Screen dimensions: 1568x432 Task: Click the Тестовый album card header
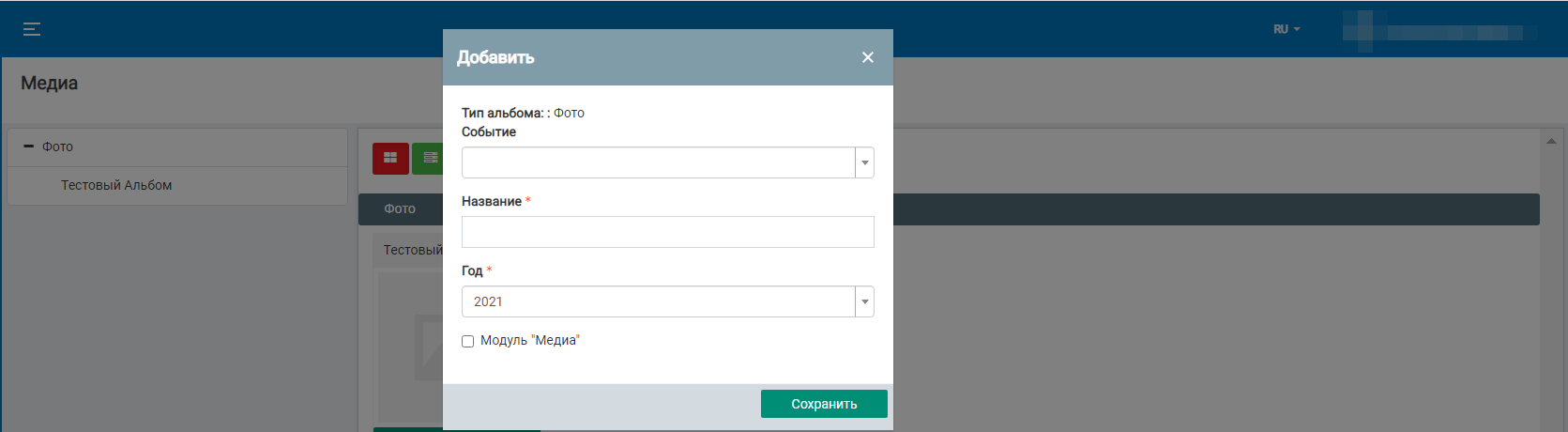click(411, 250)
